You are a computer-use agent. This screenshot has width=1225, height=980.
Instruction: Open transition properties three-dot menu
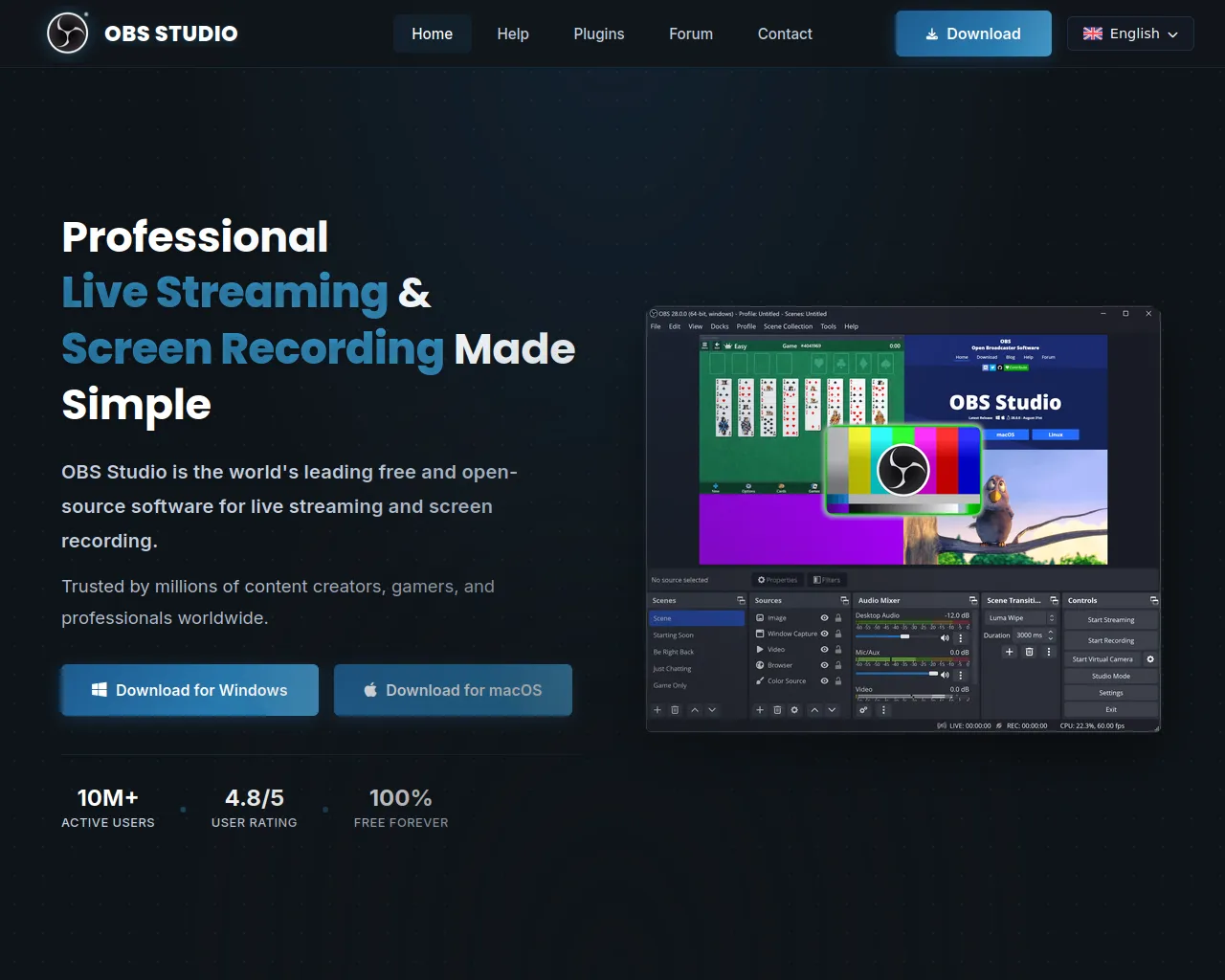(1049, 652)
